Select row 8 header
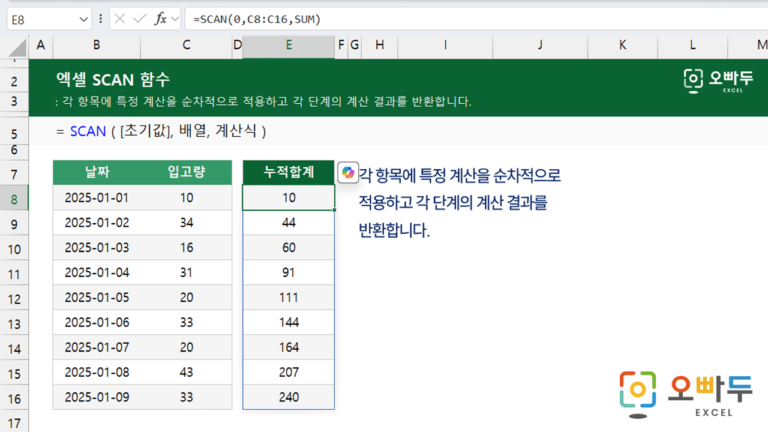Viewport: 768px width, 432px height. [14, 199]
